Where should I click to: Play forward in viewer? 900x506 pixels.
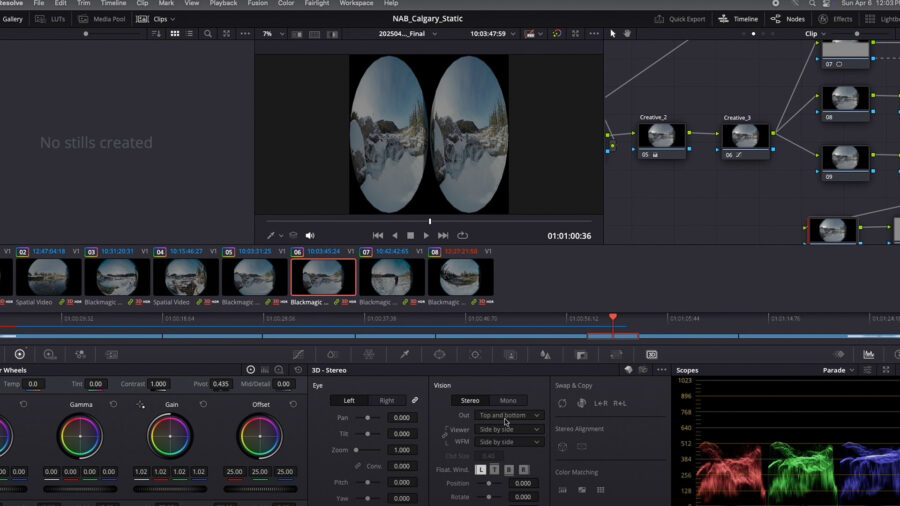[x=426, y=235]
